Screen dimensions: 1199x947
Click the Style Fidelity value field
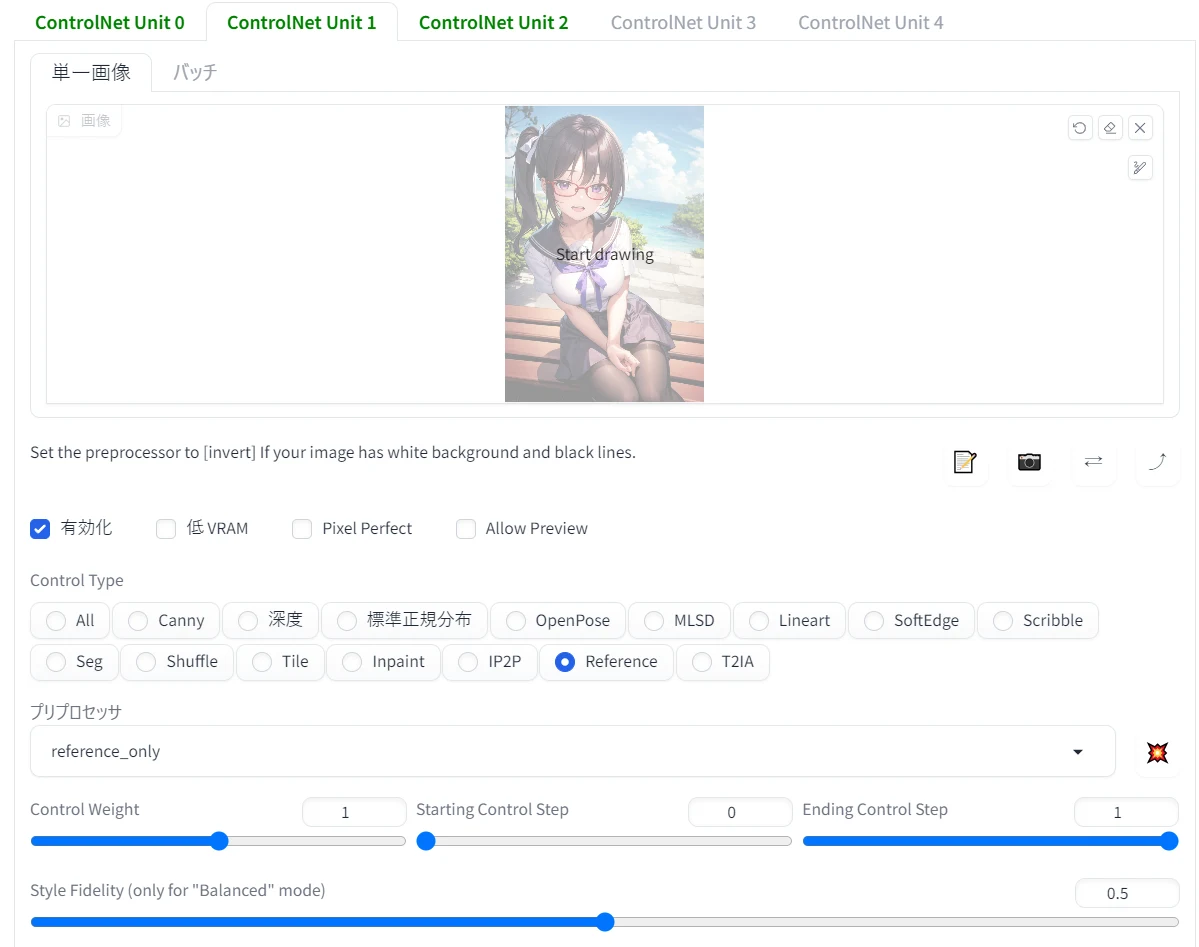1127,893
